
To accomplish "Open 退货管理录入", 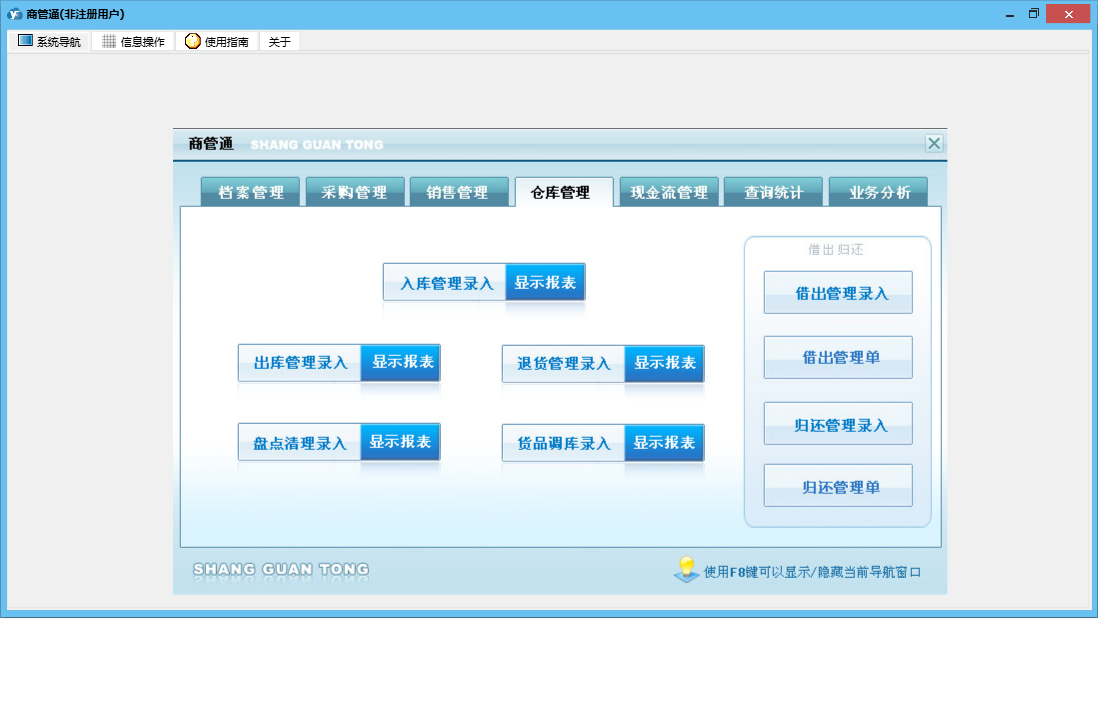I will 564,363.
